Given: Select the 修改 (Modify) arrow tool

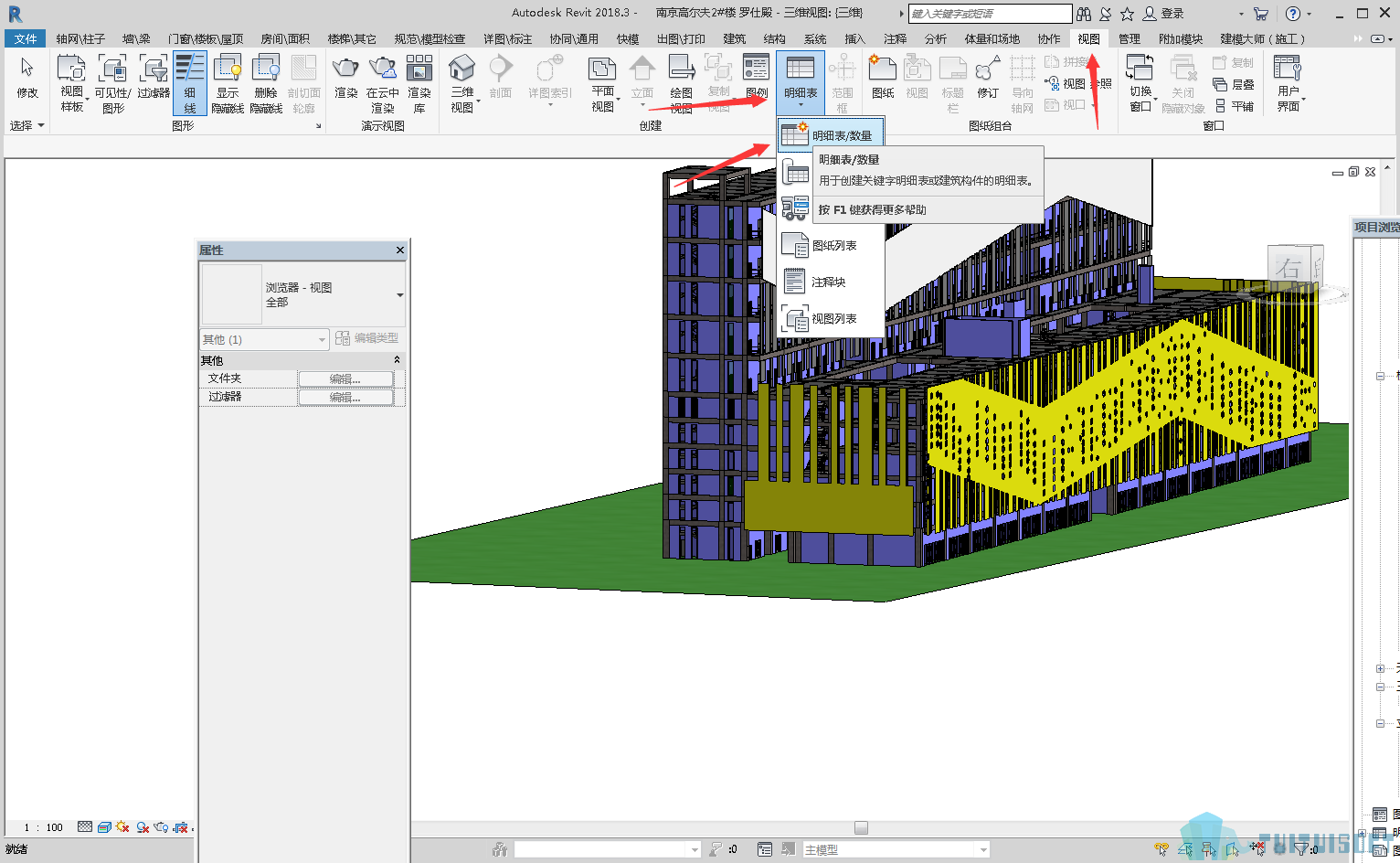Looking at the screenshot, I should (27, 79).
